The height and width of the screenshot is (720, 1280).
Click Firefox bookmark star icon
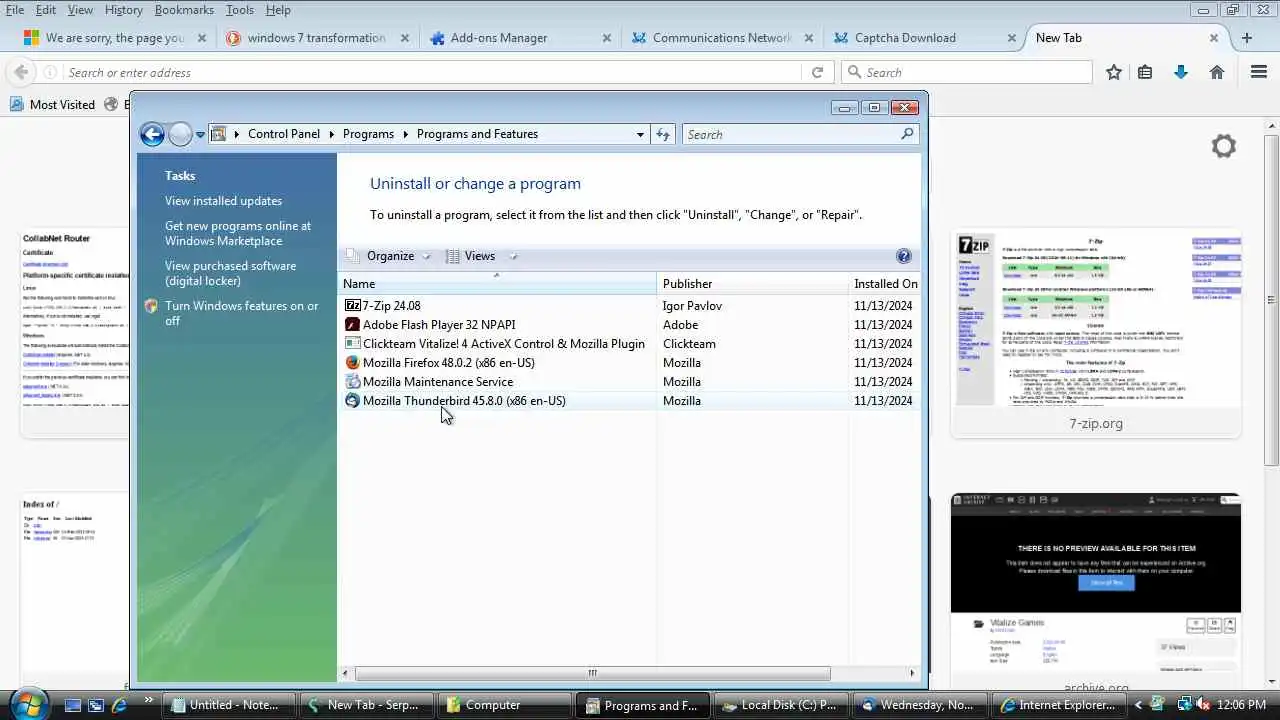1114,72
